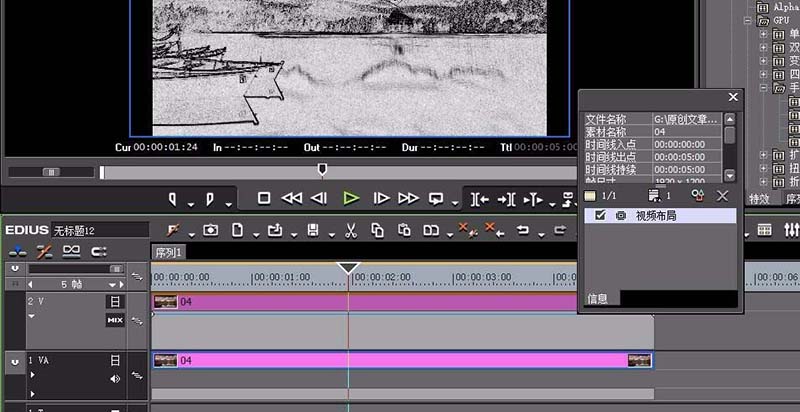Click the project settings brush icon
Viewport: 800px width, 412px height.
[x=173, y=230]
